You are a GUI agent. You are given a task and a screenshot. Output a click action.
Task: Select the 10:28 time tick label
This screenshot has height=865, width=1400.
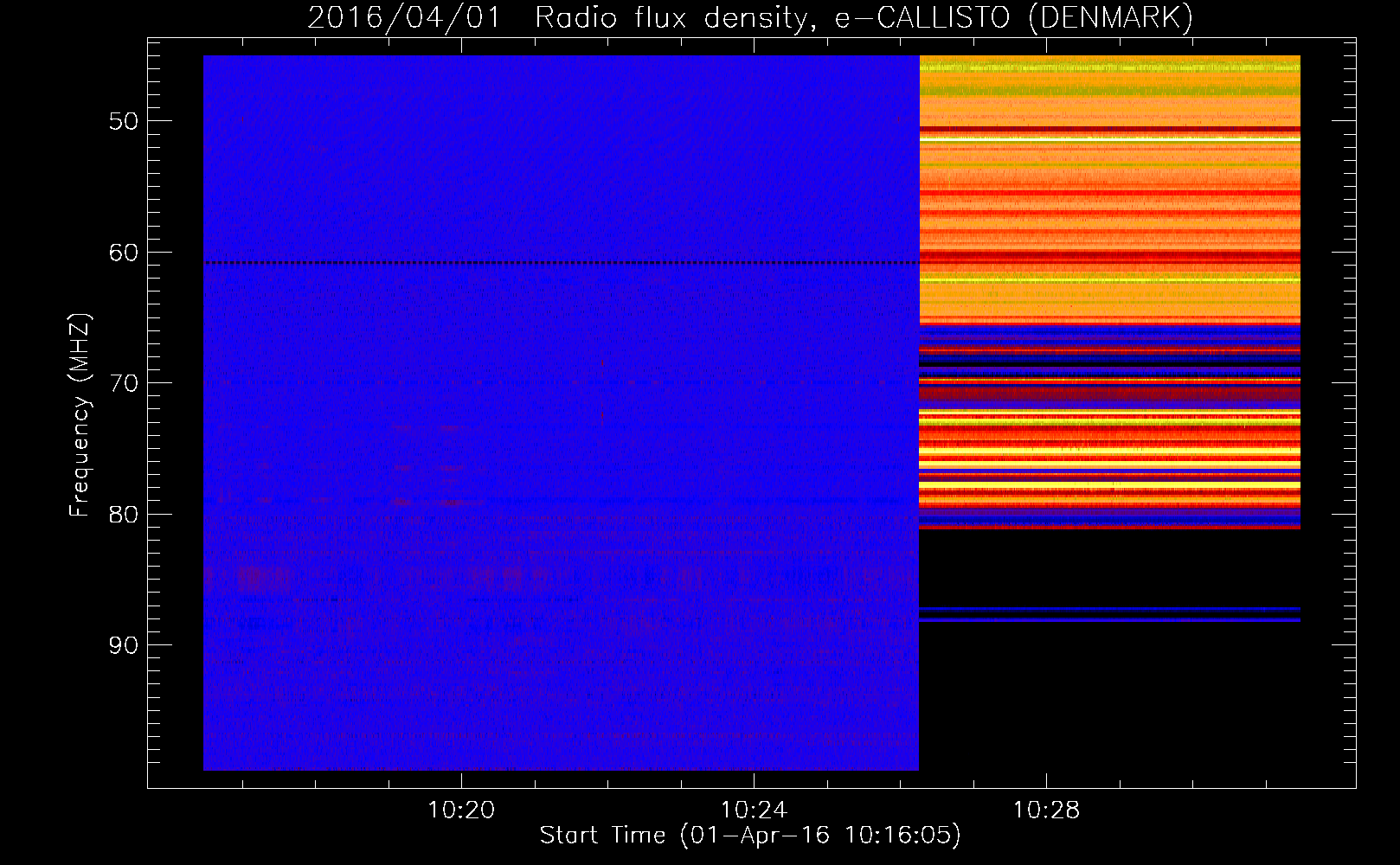coord(1046,810)
